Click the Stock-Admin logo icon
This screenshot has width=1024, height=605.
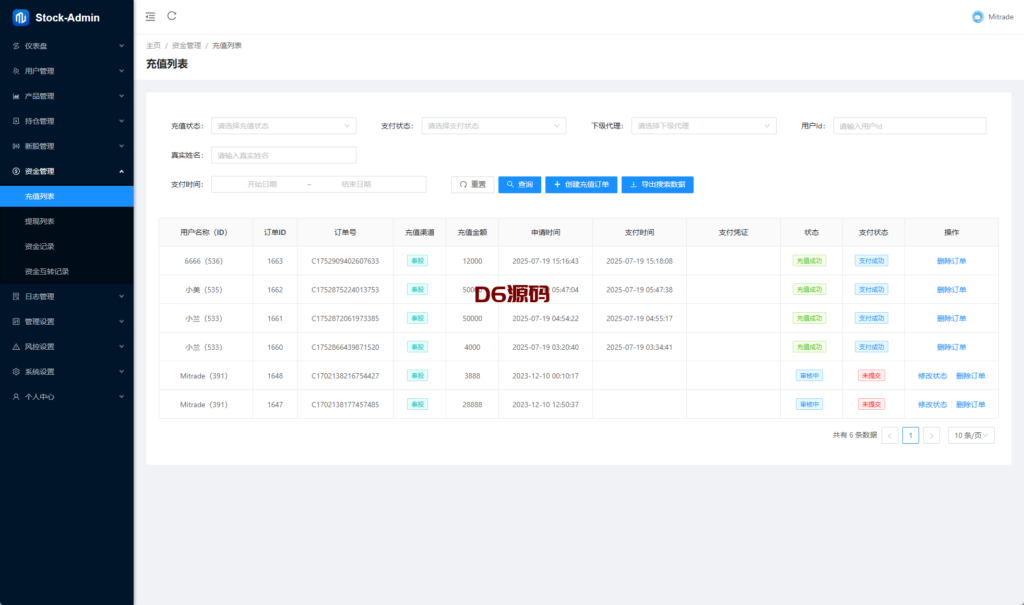click(20, 17)
